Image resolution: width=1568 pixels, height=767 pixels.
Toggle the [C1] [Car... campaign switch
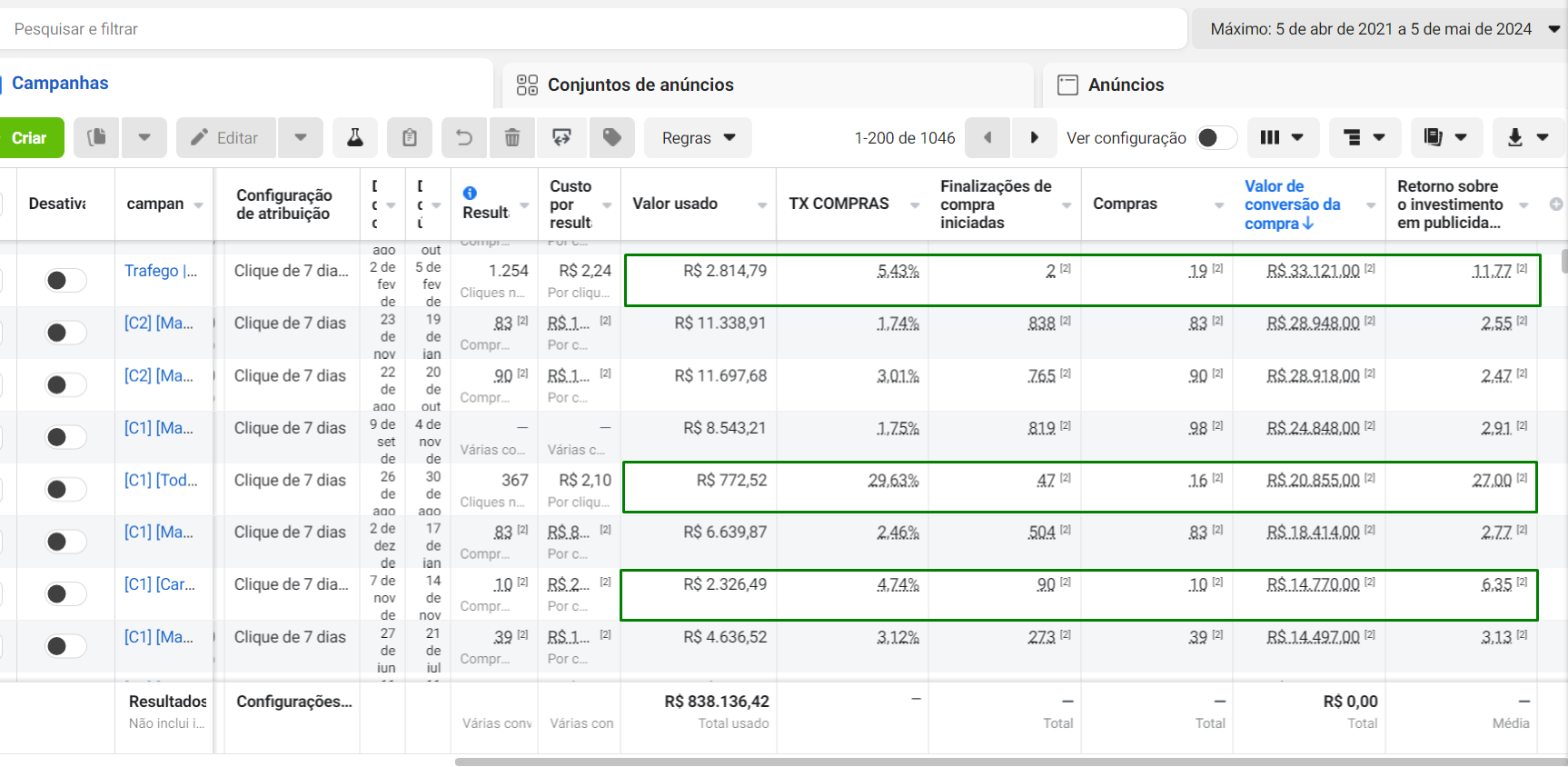(66, 593)
